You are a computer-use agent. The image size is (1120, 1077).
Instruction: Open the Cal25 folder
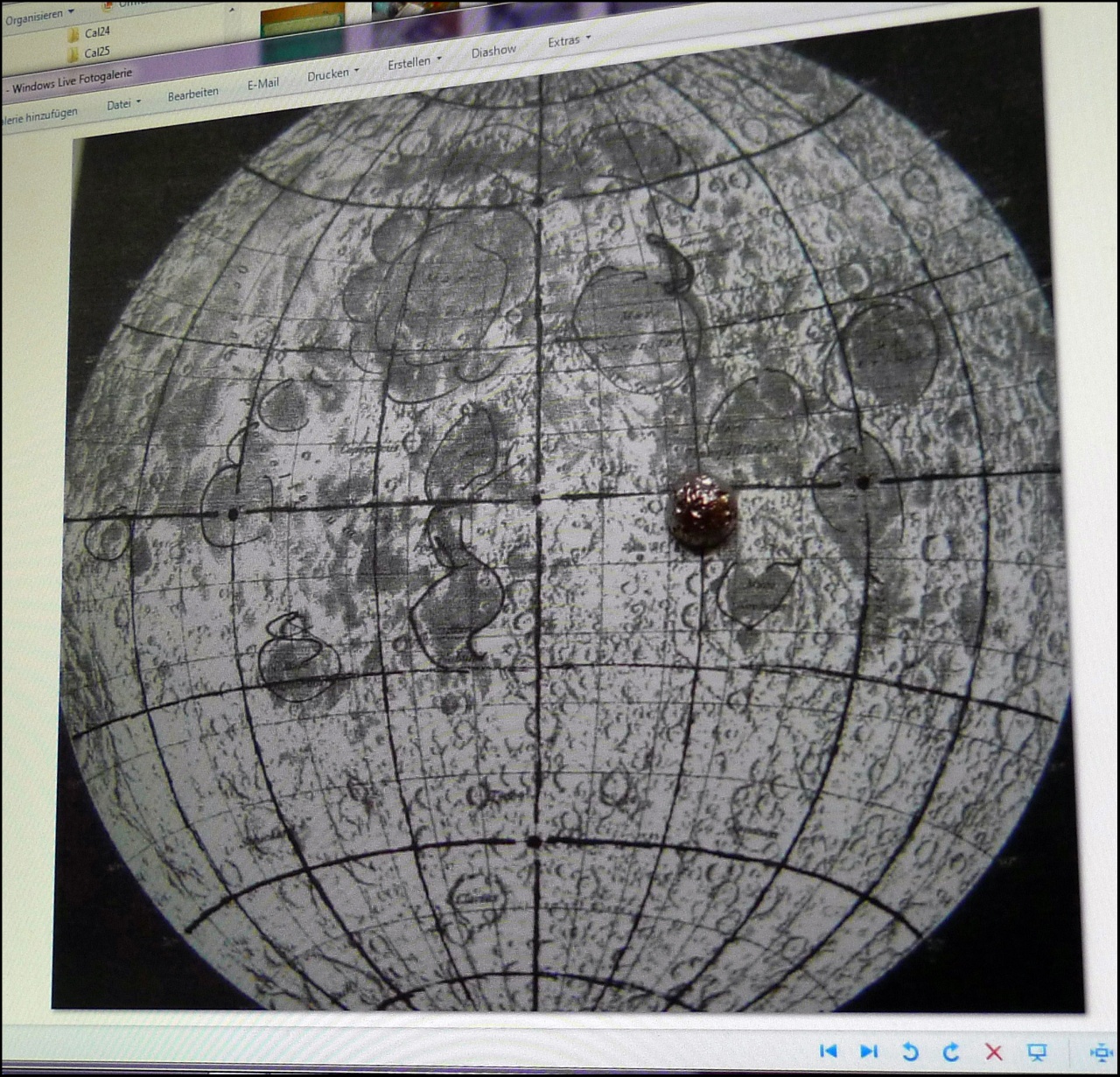click(94, 53)
